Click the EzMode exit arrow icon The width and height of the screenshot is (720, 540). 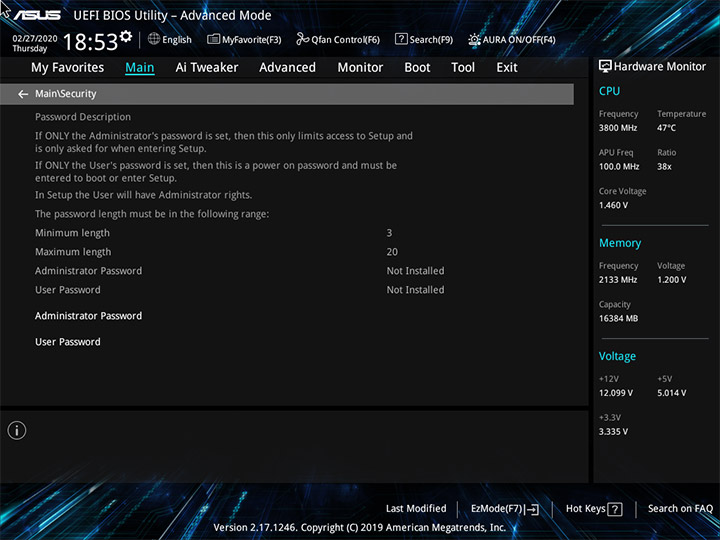click(x=532, y=509)
